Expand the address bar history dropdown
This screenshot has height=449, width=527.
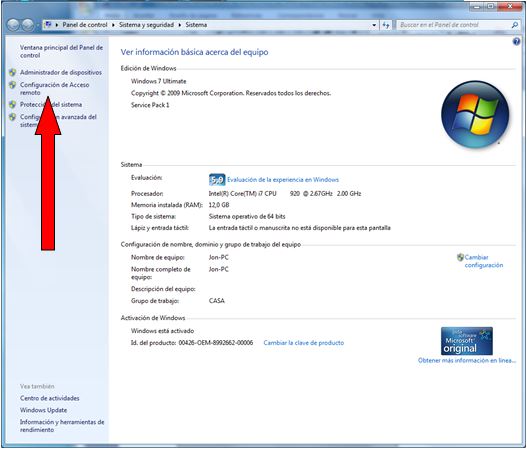click(x=374, y=25)
